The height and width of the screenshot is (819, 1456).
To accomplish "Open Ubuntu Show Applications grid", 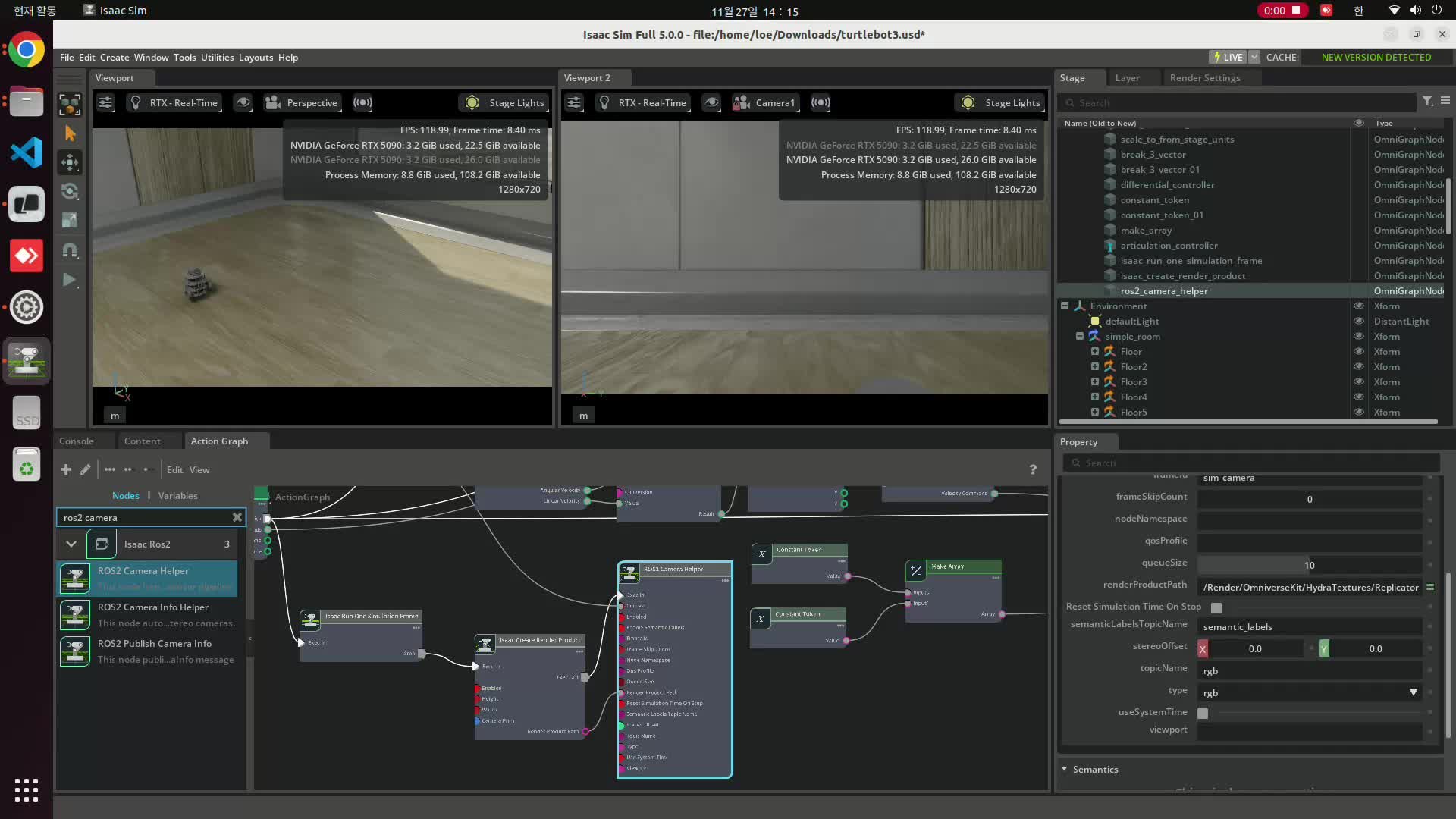I will coord(27,789).
